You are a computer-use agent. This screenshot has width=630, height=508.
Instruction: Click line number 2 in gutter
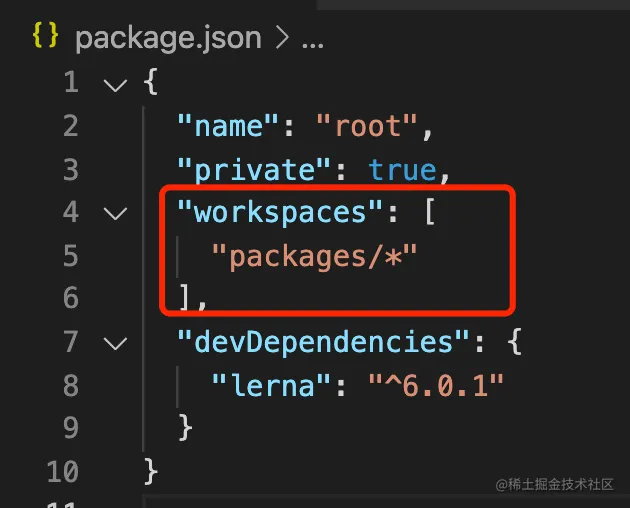70,126
